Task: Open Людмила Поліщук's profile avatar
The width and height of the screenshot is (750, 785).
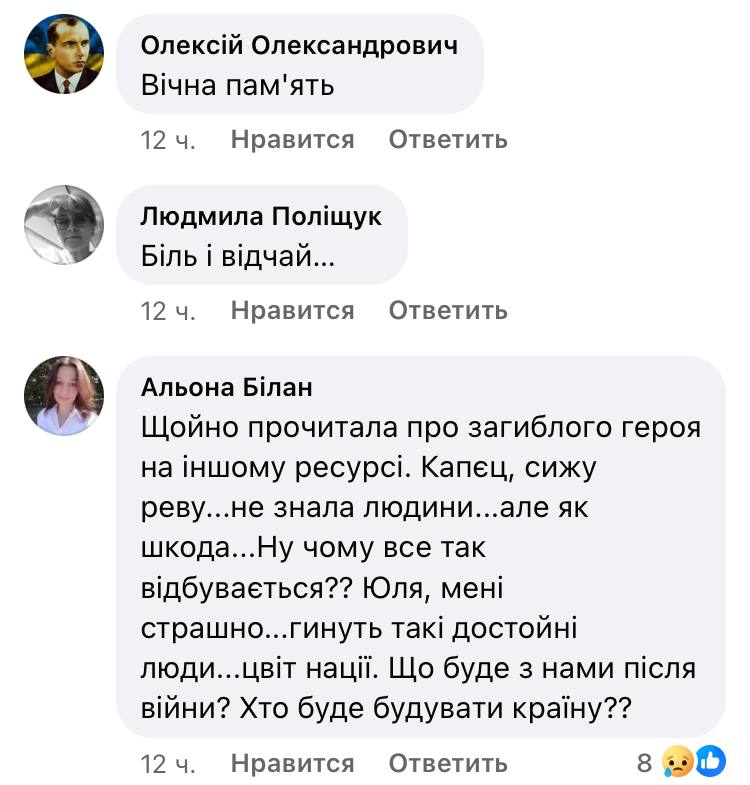Action: 64,225
